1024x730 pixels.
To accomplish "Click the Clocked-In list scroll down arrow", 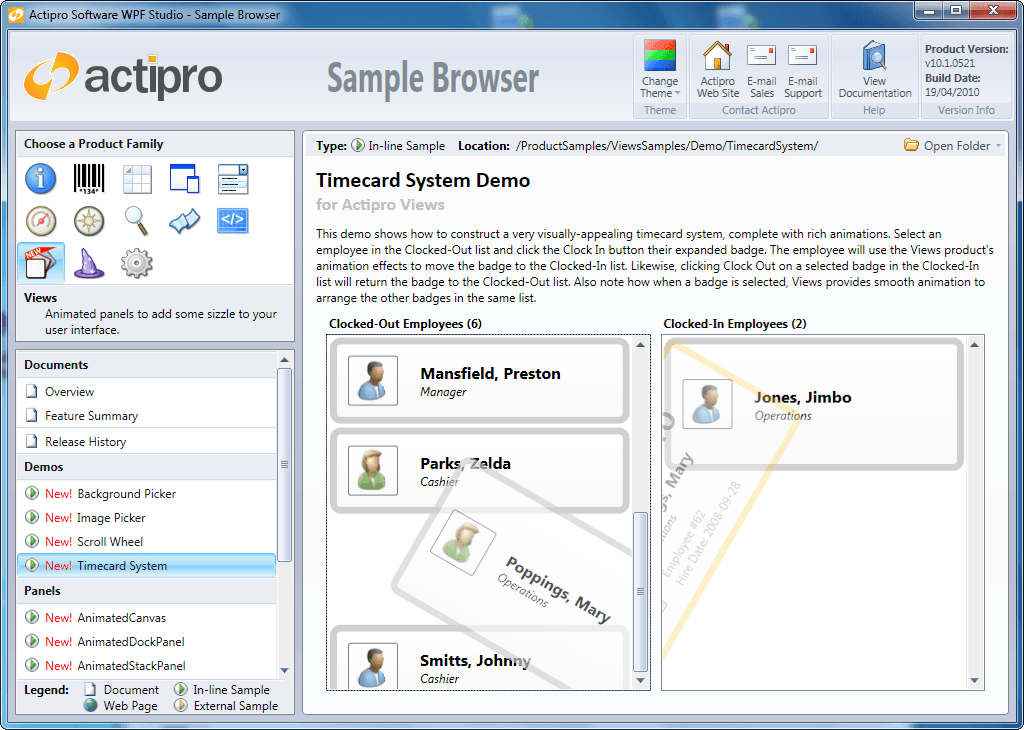I will pos(974,680).
